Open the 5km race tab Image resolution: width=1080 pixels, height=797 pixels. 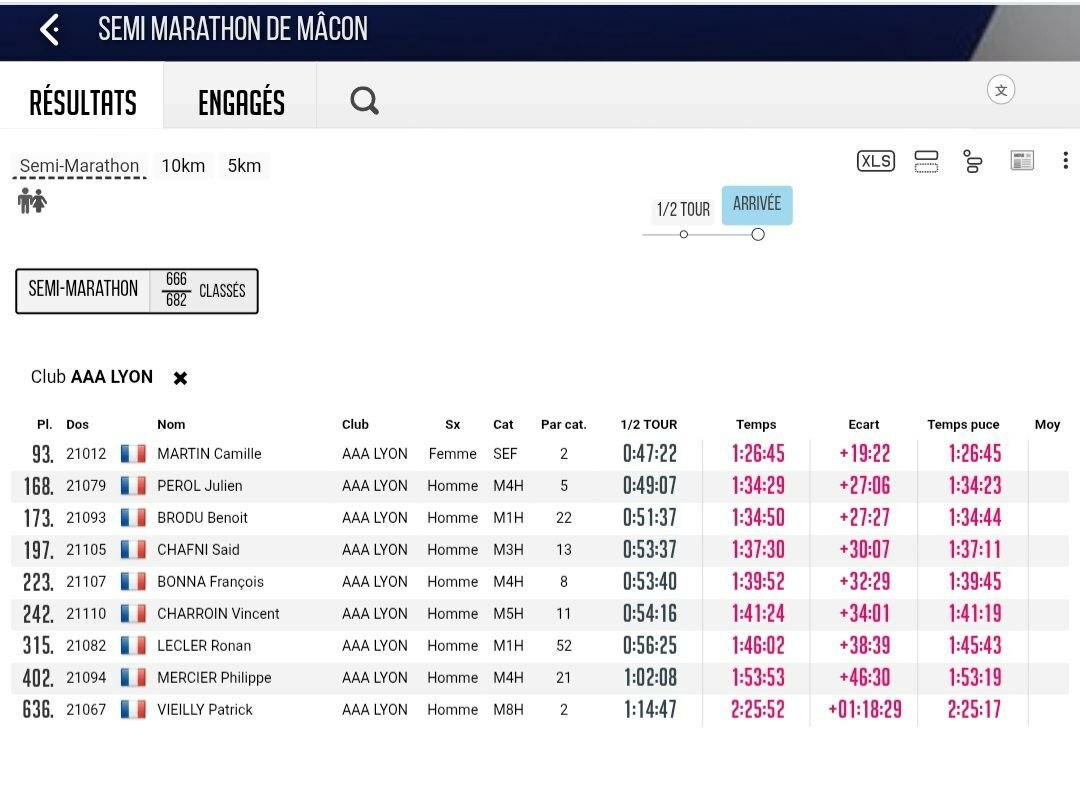coord(245,166)
